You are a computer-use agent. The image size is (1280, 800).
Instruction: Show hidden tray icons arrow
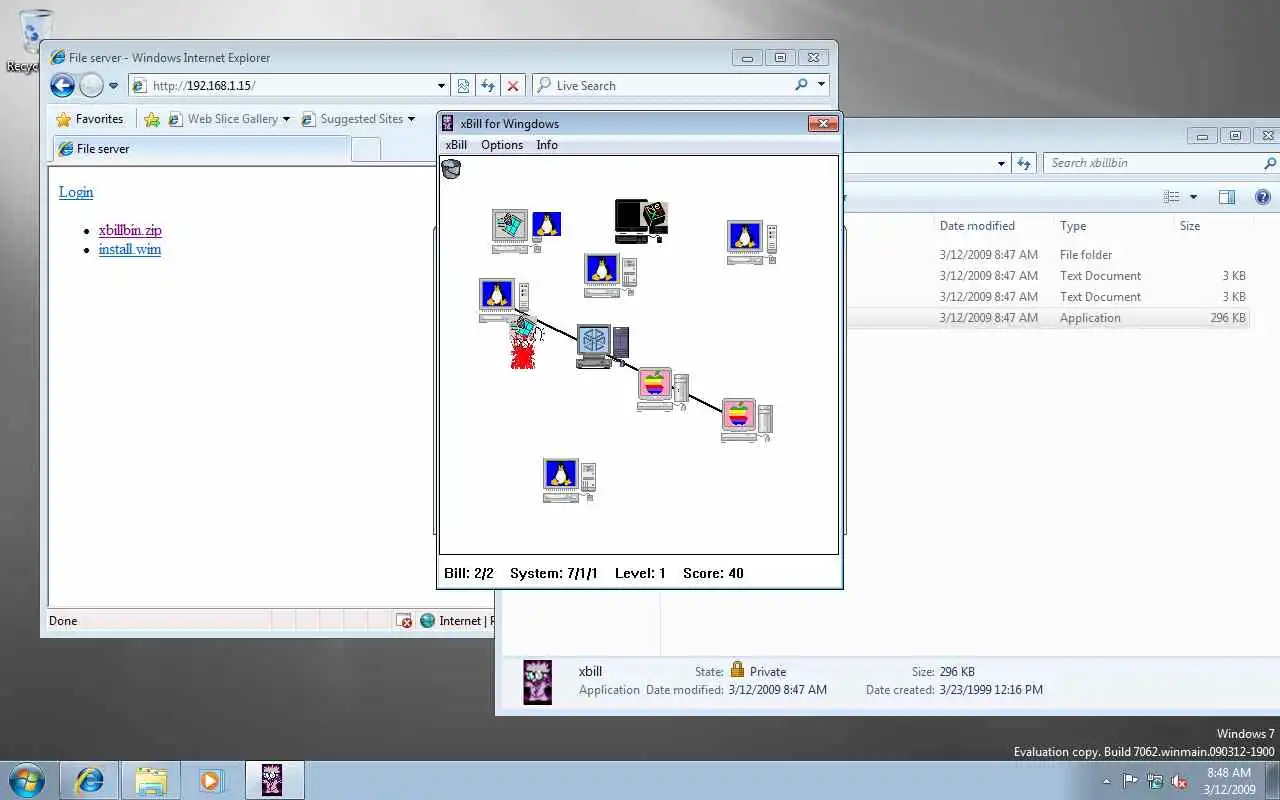[x=1106, y=781]
